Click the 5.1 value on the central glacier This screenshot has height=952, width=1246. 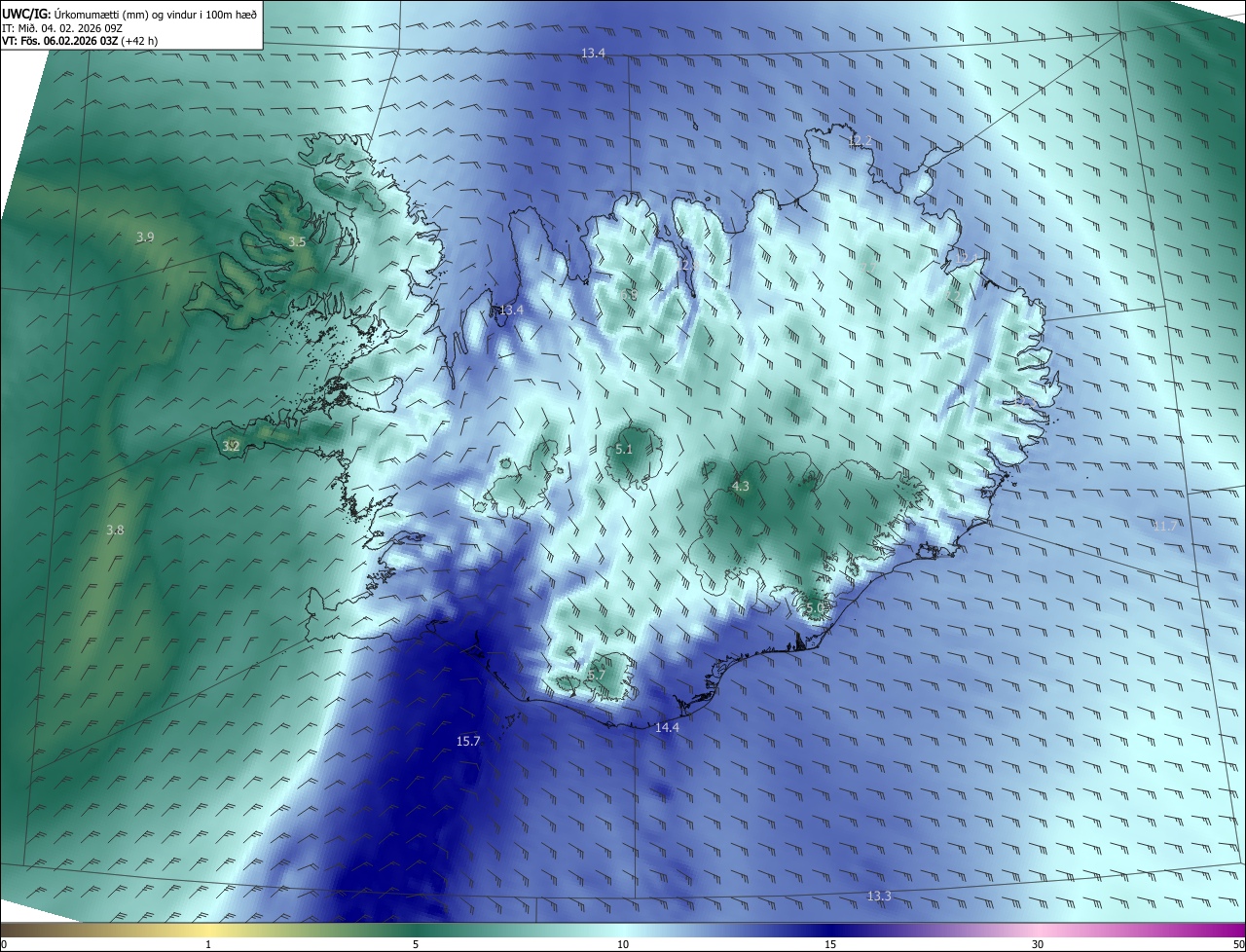(x=624, y=450)
